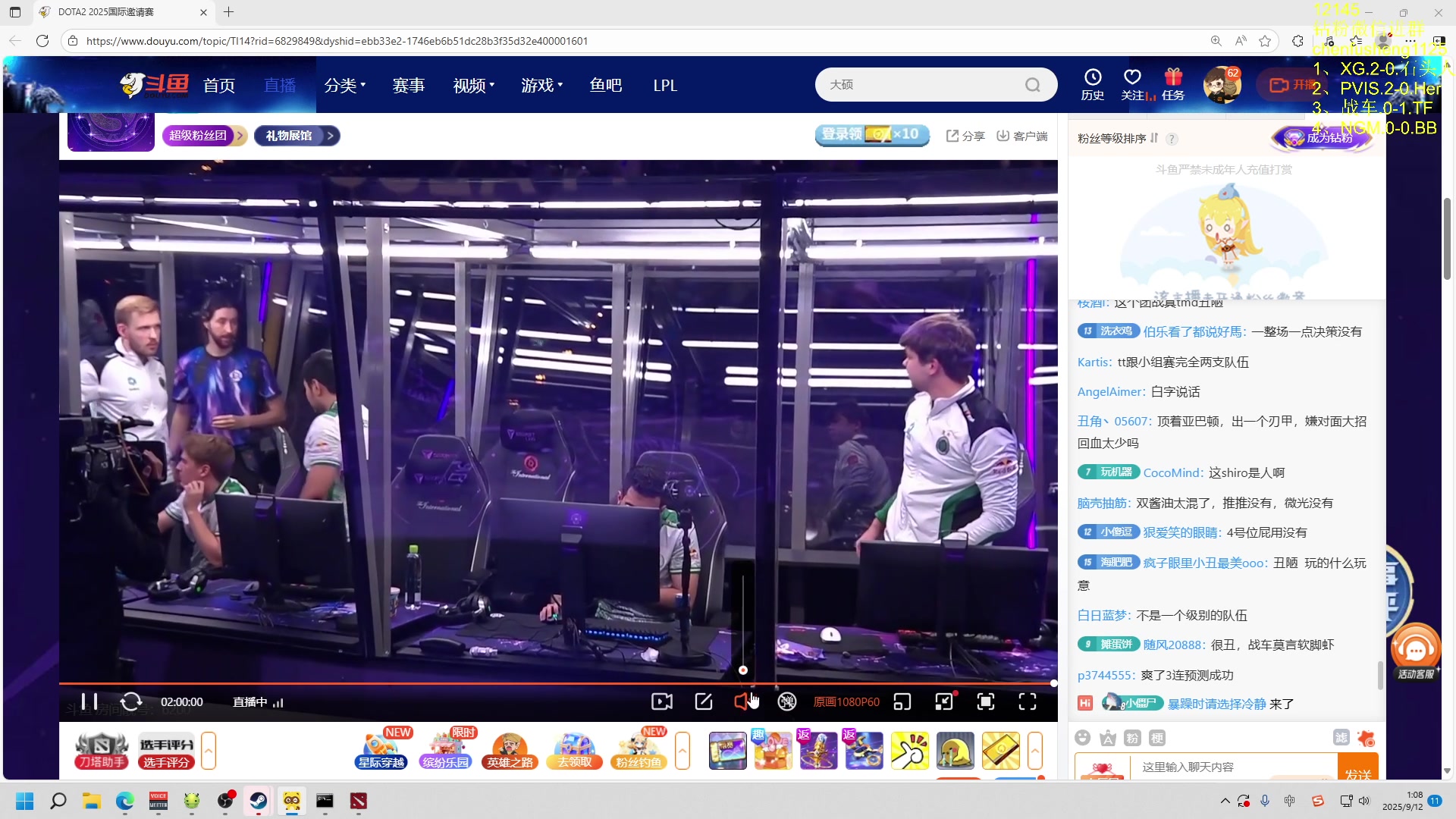Expand the chevron after 粉丝钓鱼 activities
This screenshot has width=1456, height=819.
click(x=682, y=751)
